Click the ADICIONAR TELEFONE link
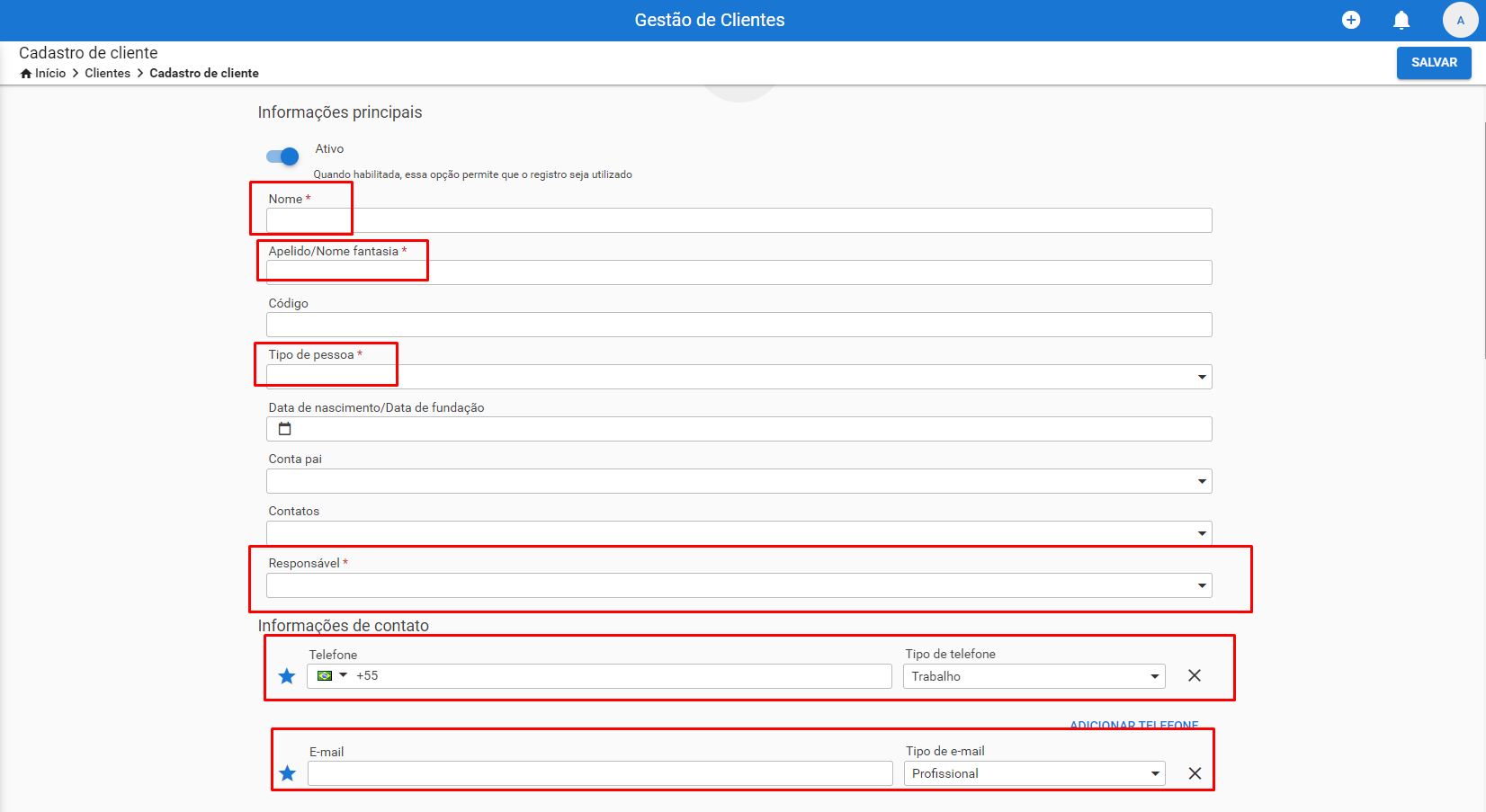This screenshot has width=1486, height=812. tap(1134, 725)
